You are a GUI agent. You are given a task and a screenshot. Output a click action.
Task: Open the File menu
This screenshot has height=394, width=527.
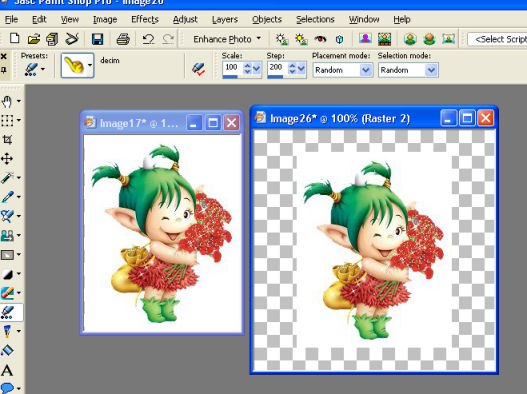click(x=11, y=19)
